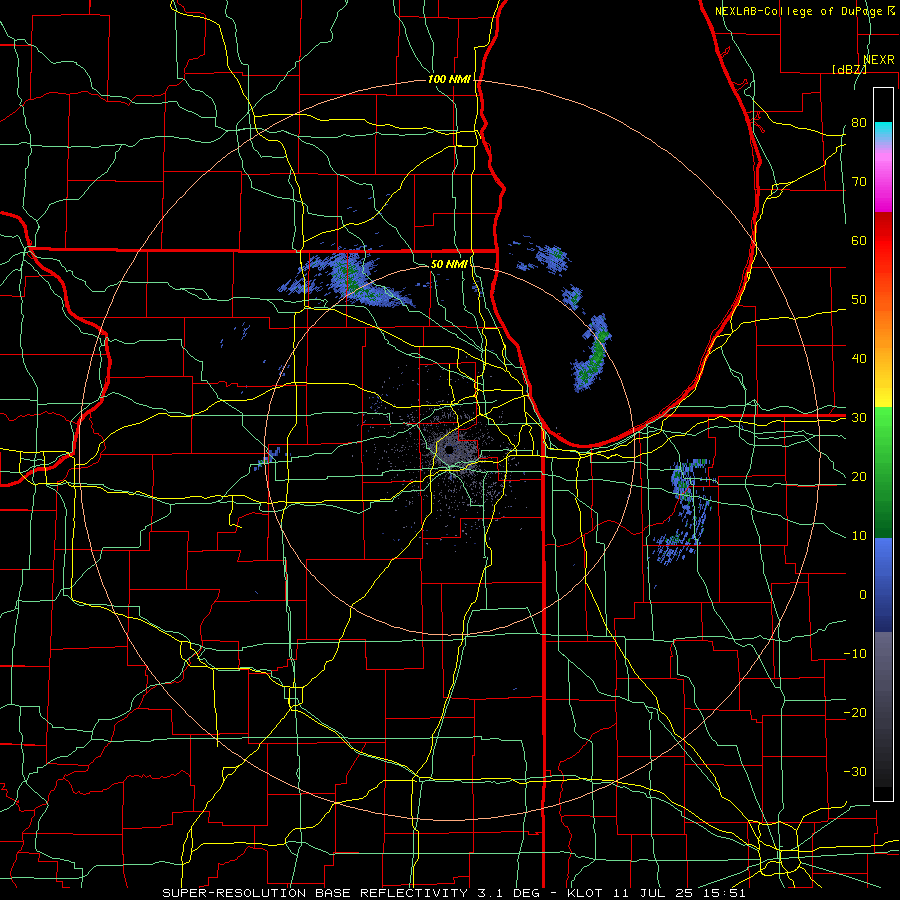Click the radar echo near the northern state border
The width and height of the screenshot is (900, 900).
point(347,278)
